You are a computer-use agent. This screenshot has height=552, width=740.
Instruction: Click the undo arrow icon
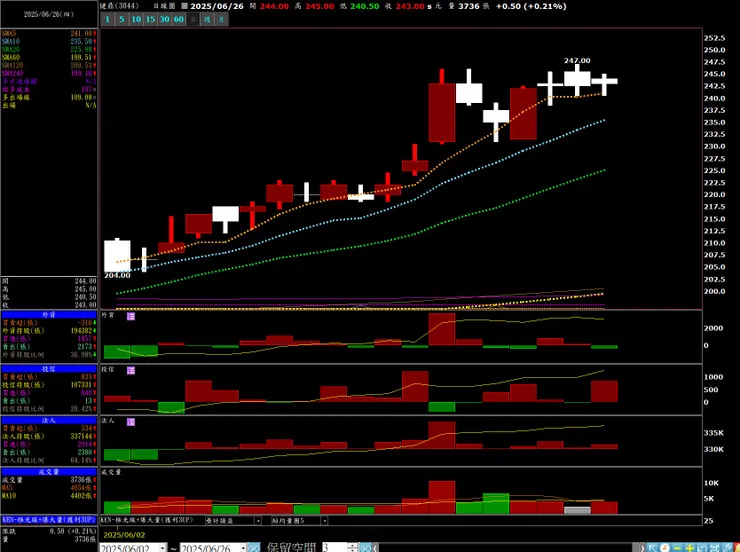[x=702, y=547]
